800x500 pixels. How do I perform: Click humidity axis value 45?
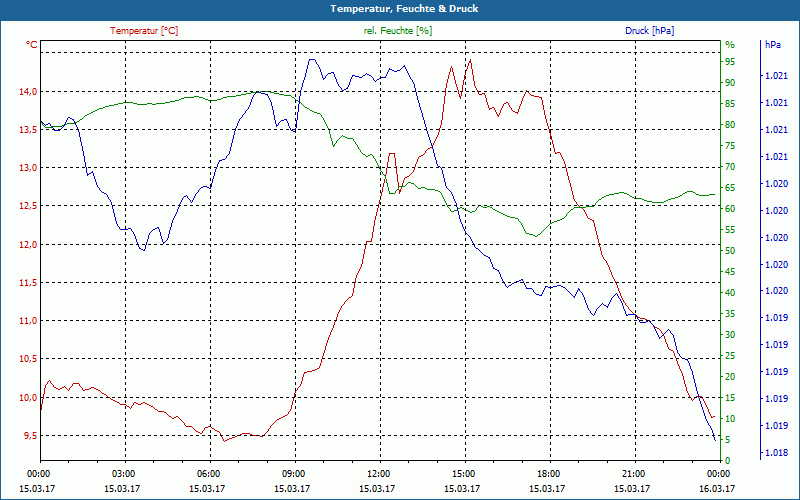[x=730, y=272]
